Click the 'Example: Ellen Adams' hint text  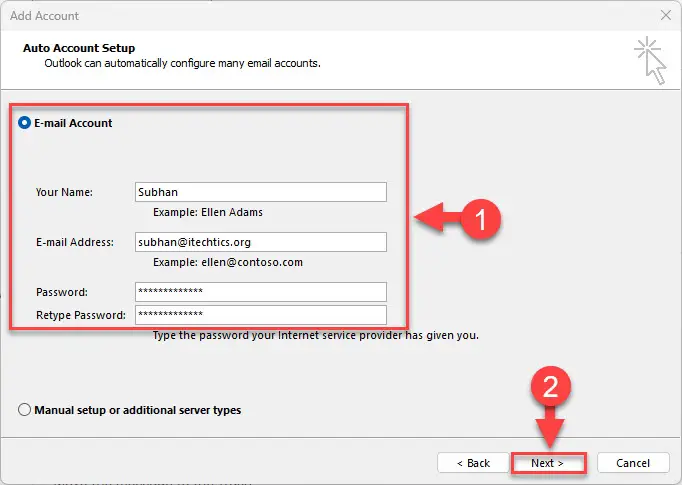208,212
